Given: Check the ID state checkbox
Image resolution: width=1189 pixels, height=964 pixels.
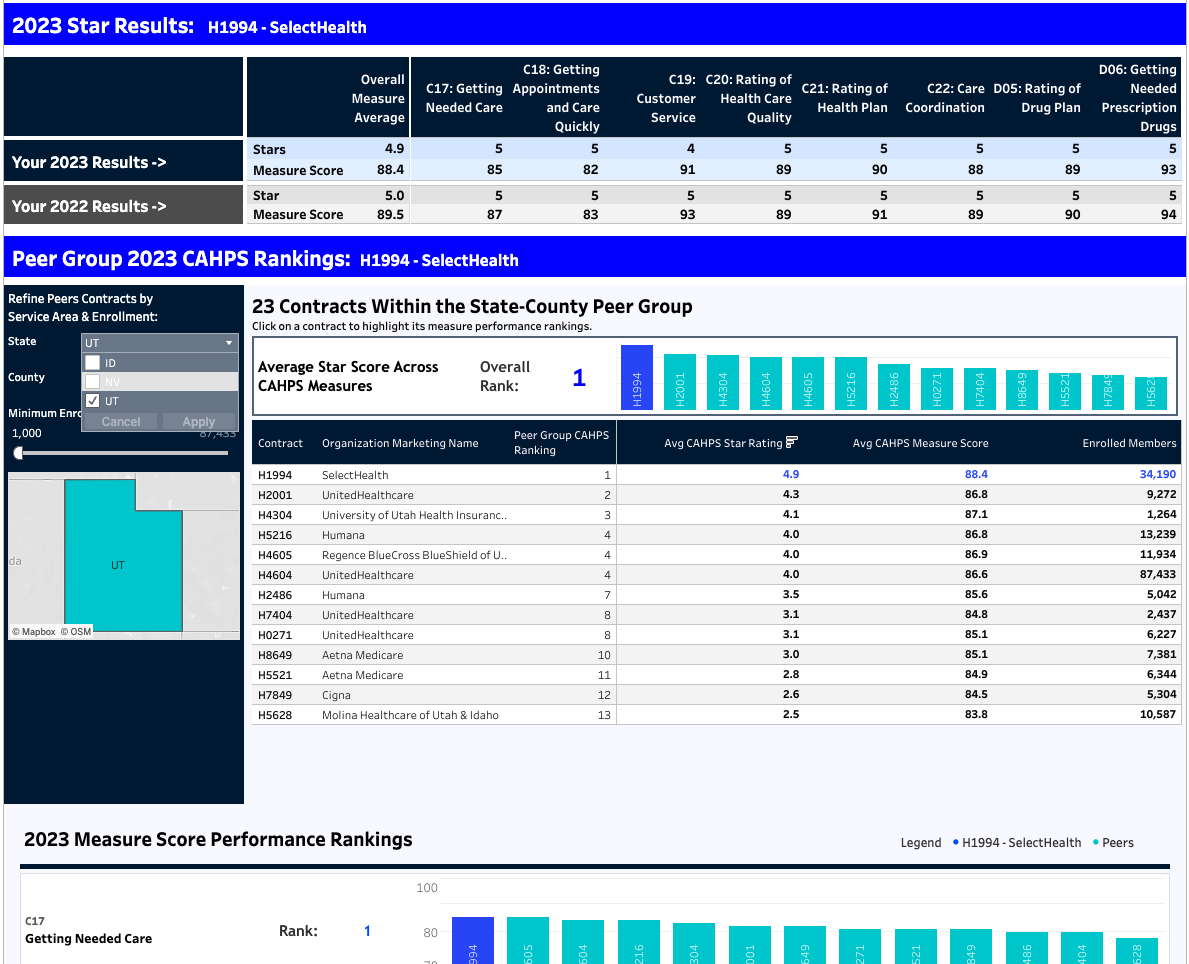Looking at the screenshot, I should [93, 363].
